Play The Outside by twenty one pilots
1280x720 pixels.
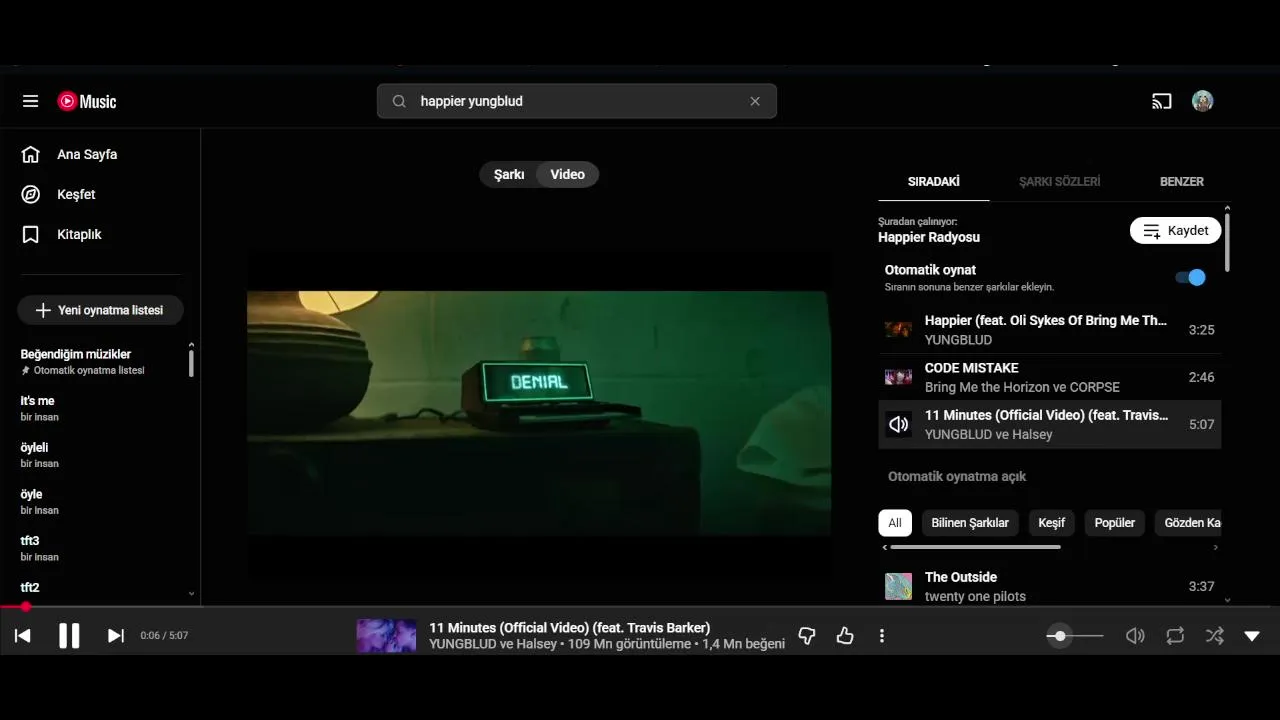click(x=1050, y=586)
